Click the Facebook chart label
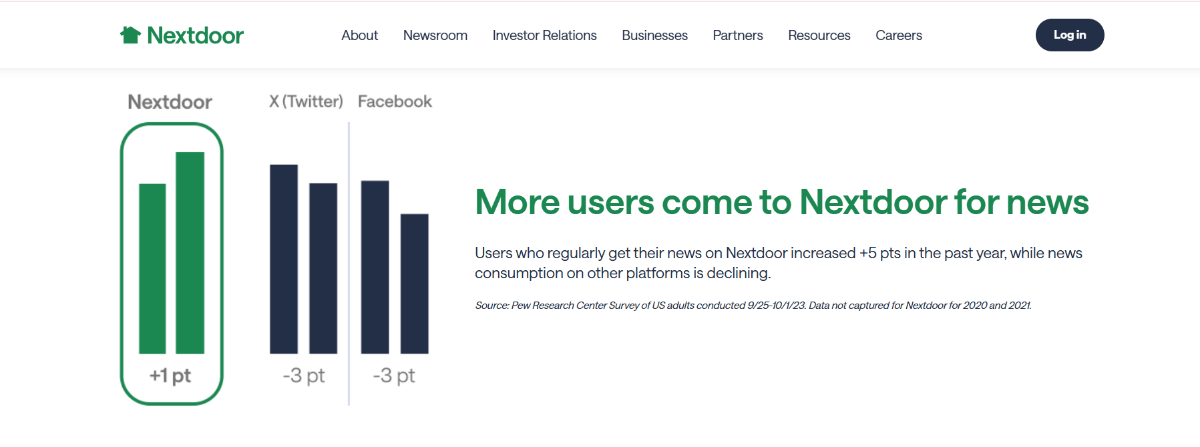The height and width of the screenshot is (447, 1200). tap(395, 102)
